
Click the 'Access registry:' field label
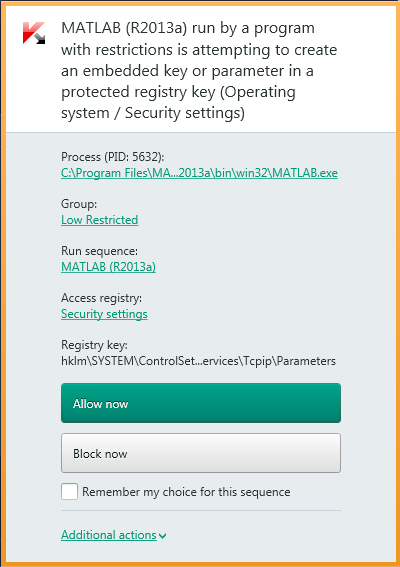(x=102, y=298)
